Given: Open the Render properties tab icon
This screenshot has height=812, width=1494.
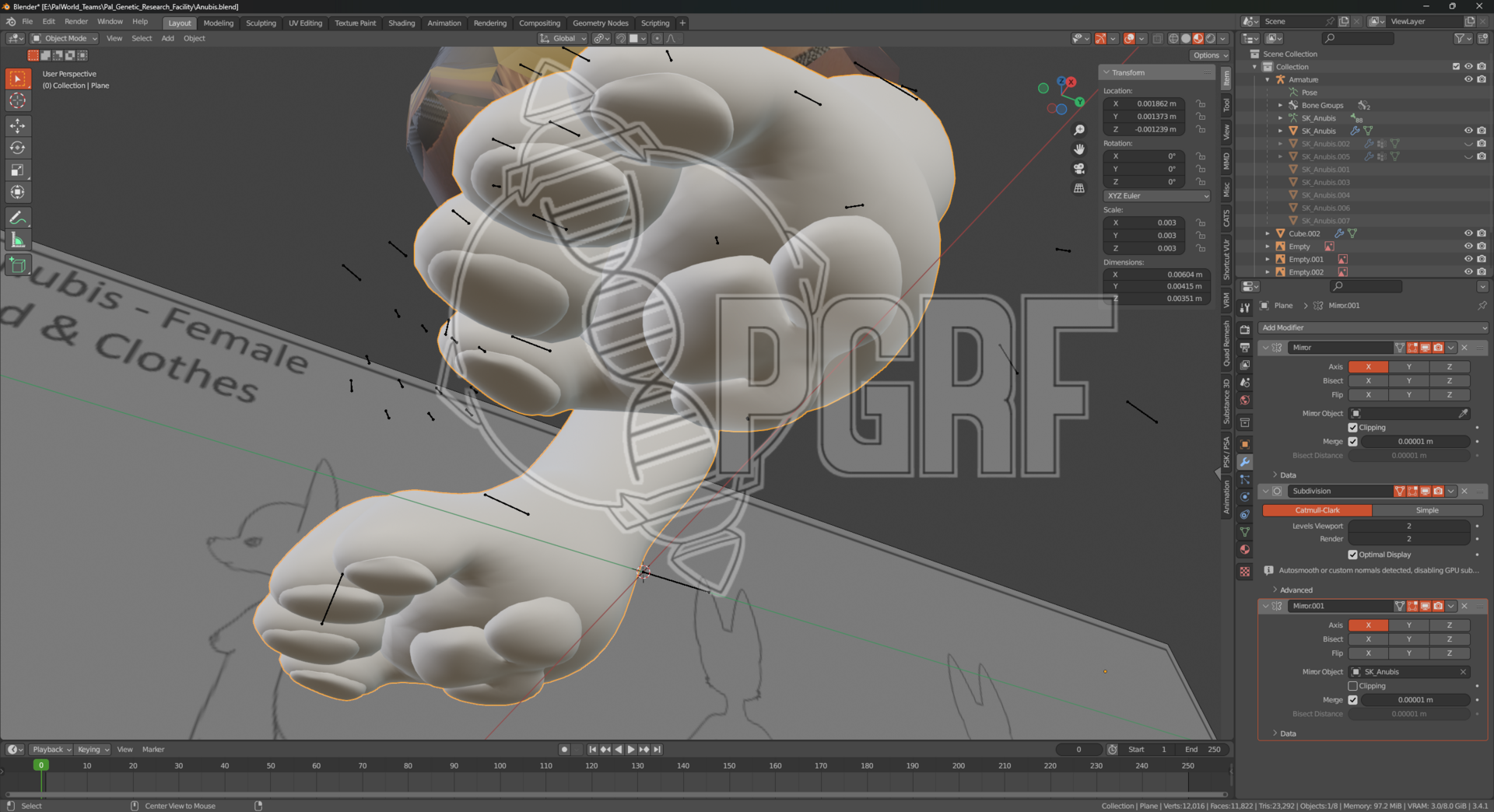Looking at the screenshot, I should tap(1245, 330).
